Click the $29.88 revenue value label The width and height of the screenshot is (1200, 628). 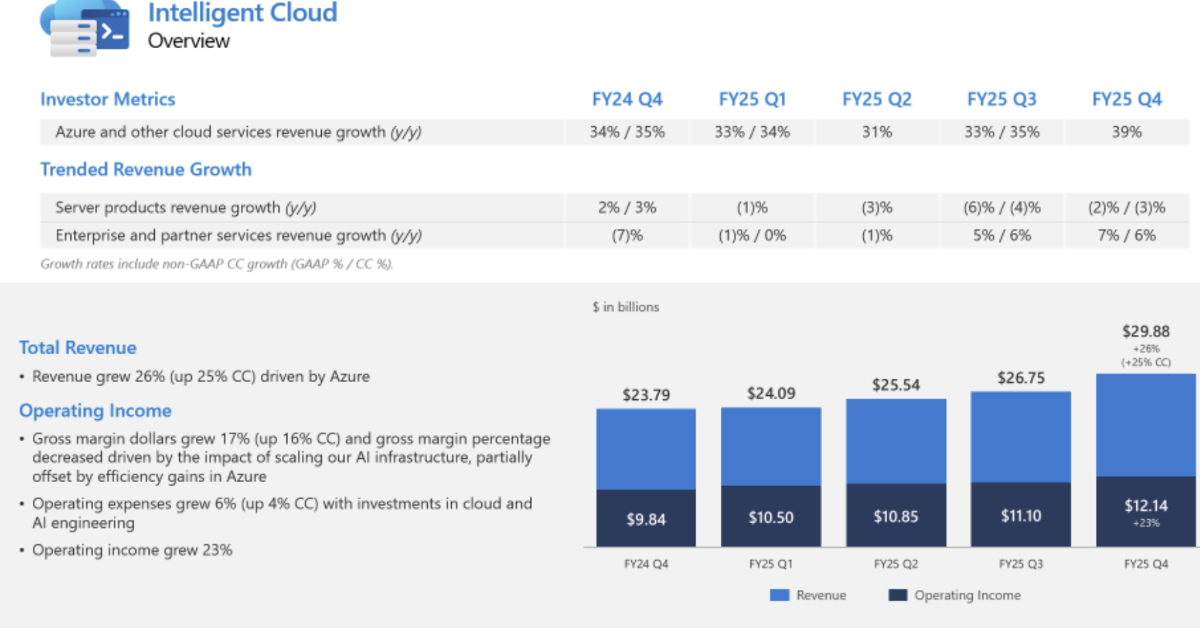pos(1146,331)
